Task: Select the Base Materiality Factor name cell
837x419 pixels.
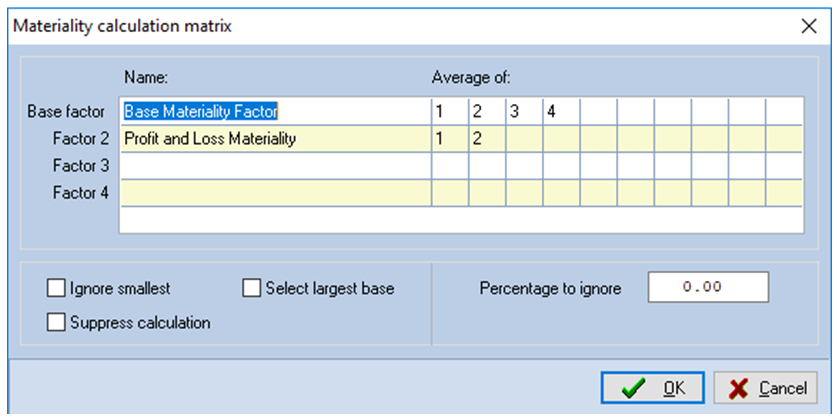Action: [275, 112]
